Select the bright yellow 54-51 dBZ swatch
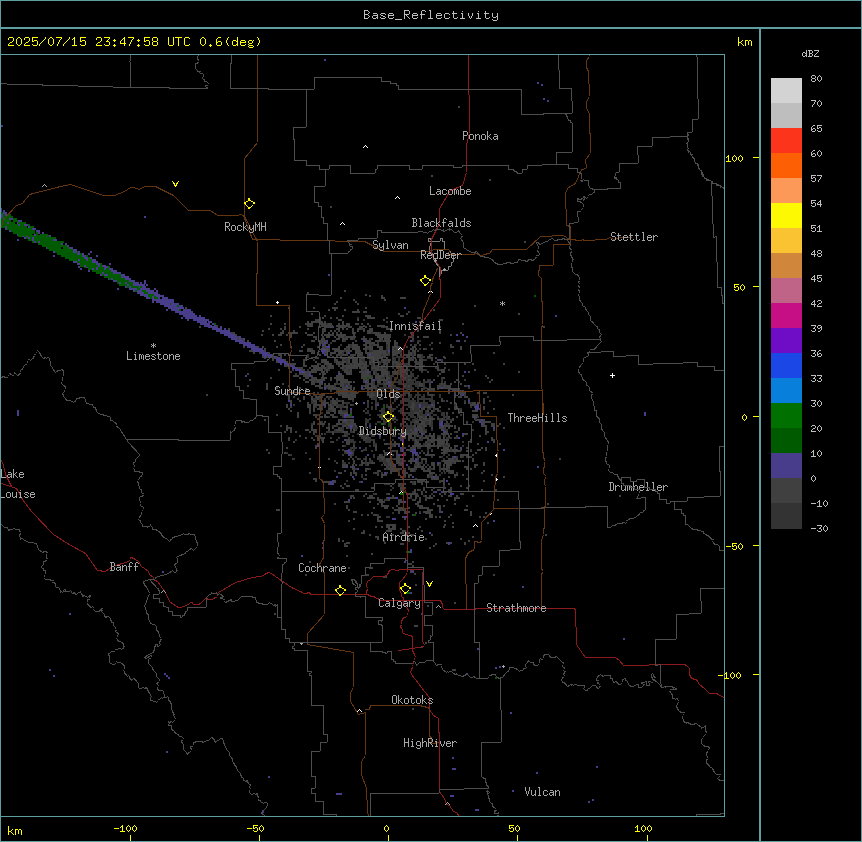The width and height of the screenshot is (862, 842). tap(786, 215)
